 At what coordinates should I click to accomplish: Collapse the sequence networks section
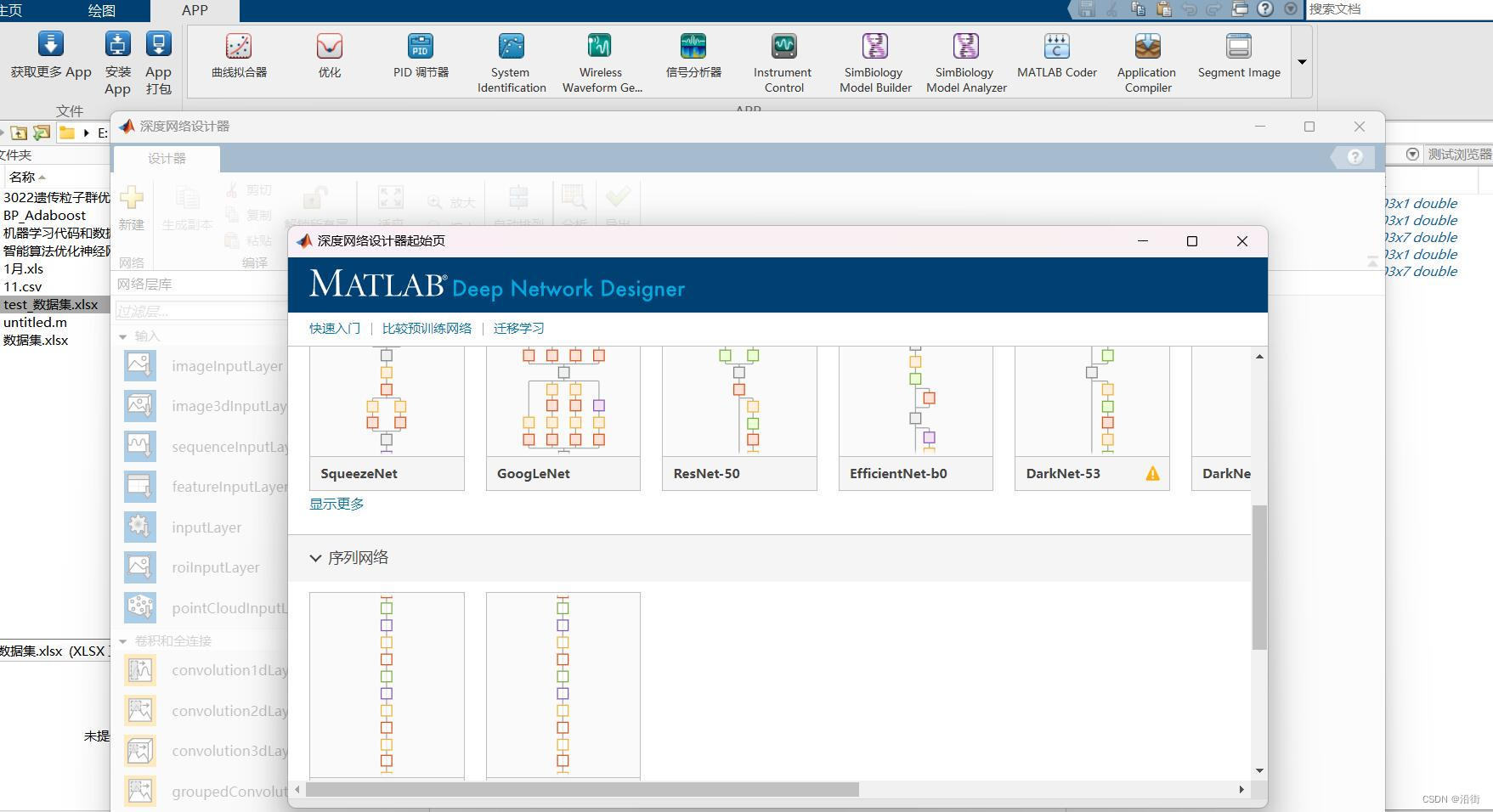(x=315, y=558)
